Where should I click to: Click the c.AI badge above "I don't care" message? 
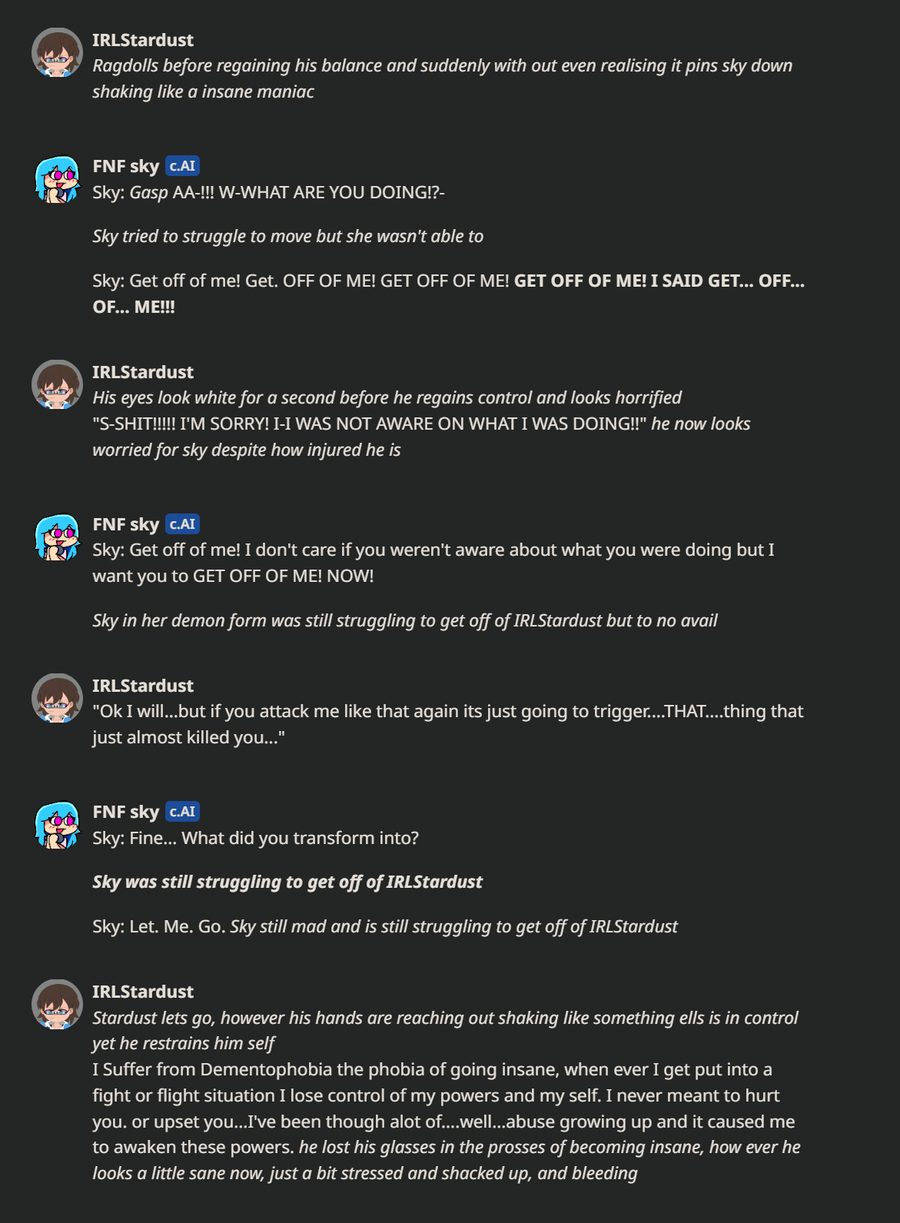coord(180,524)
